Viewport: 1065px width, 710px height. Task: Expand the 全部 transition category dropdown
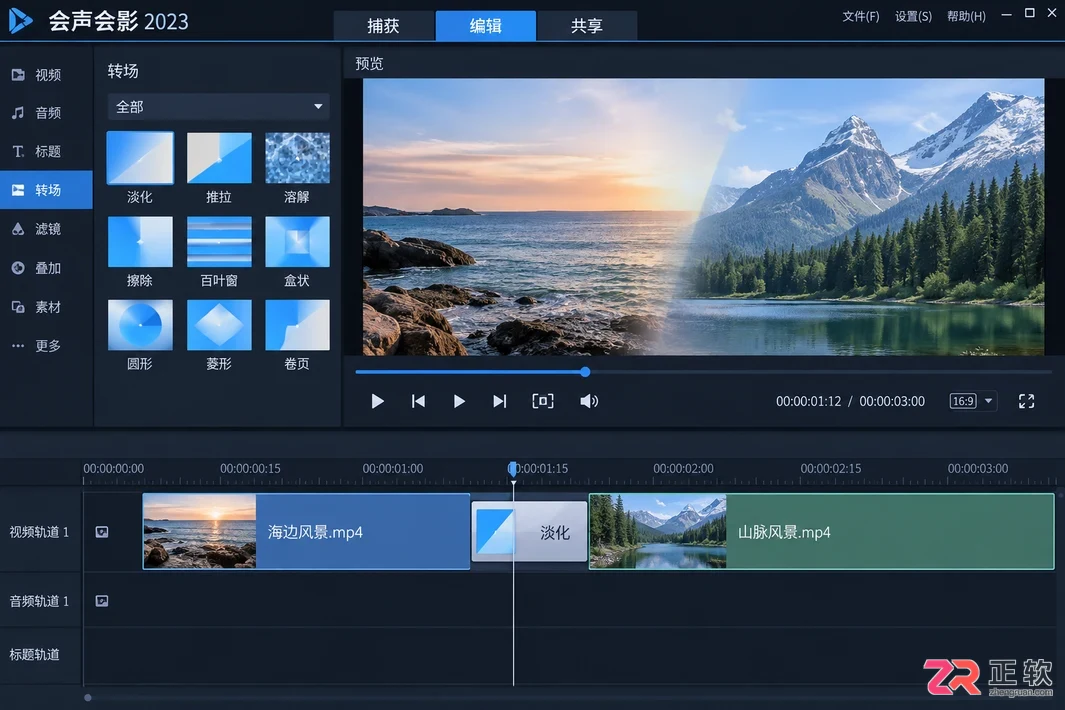[219, 107]
